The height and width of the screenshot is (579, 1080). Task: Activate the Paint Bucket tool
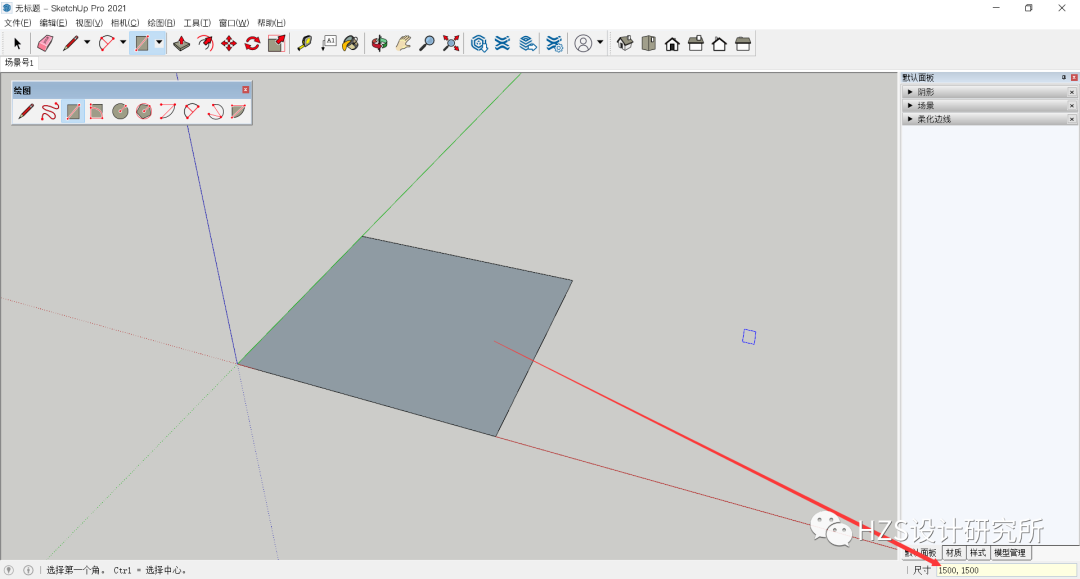pyautogui.click(x=350, y=43)
